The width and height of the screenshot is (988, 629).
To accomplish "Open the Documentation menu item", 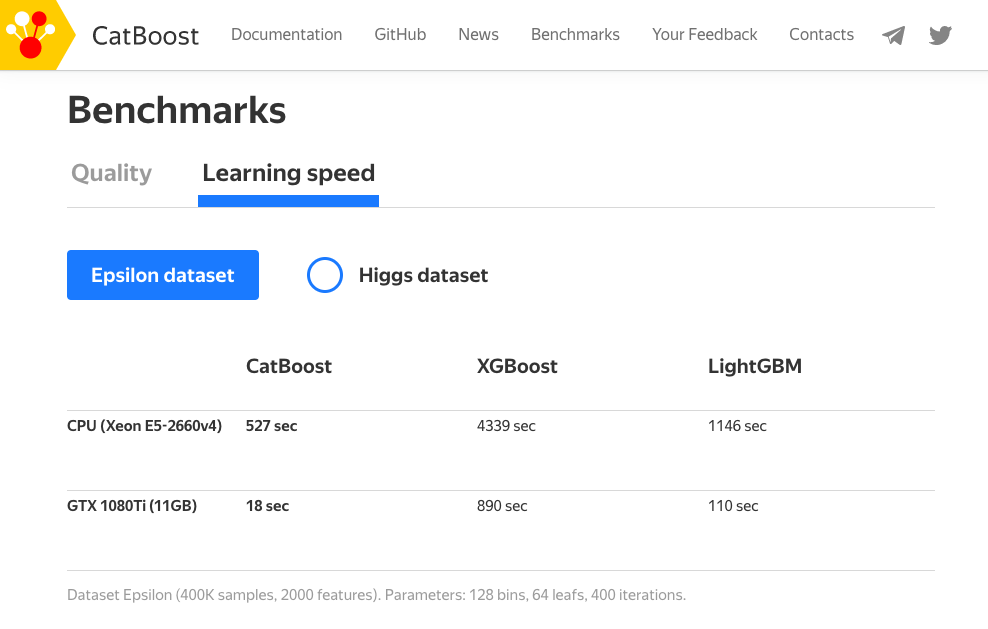I will [x=286, y=34].
